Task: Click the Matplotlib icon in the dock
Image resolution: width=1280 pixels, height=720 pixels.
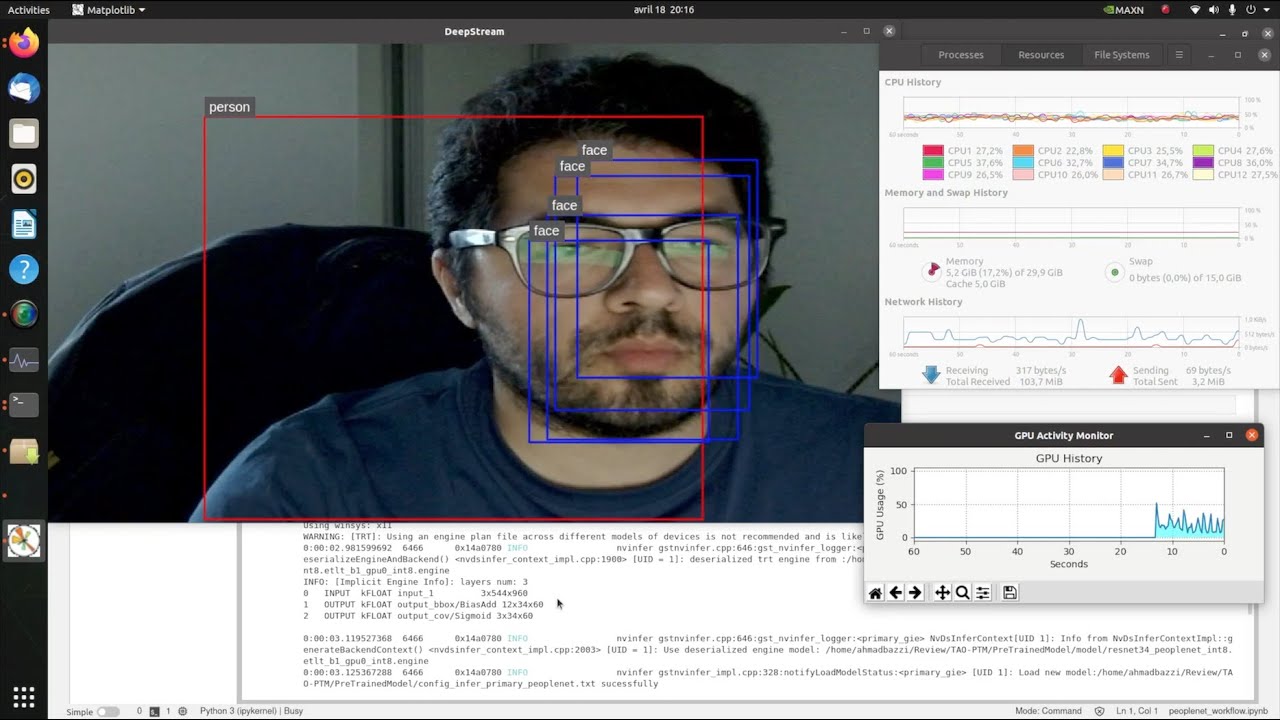Action: [x=24, y=541]
